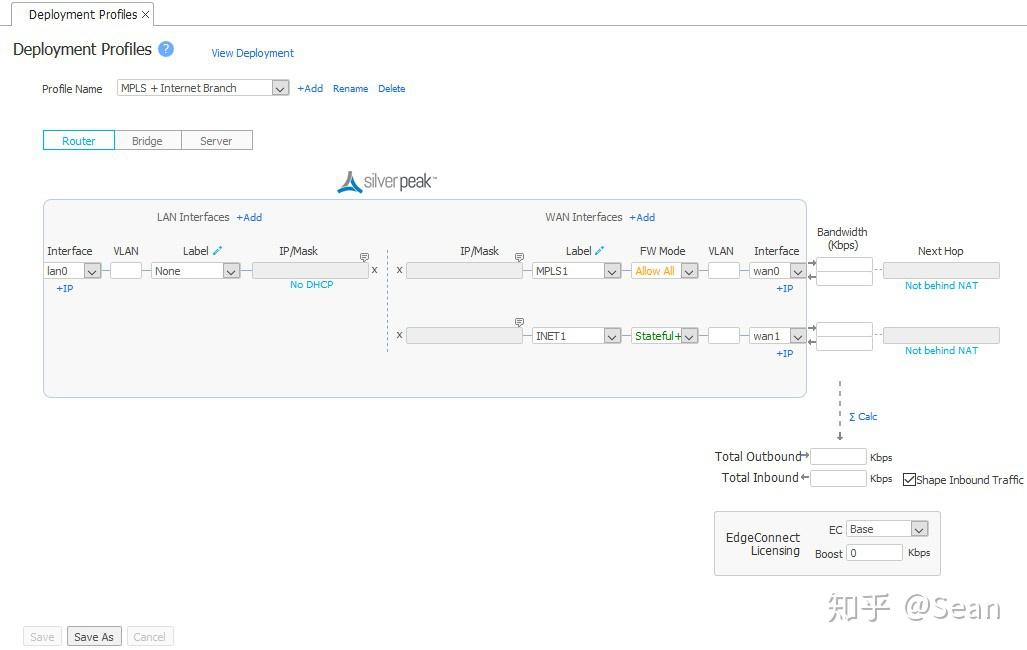Uncheck Shape Inbound Traffic
The height and width of the screenshot is (650, 1027).
pyautogui.click(x=909, y=480)
